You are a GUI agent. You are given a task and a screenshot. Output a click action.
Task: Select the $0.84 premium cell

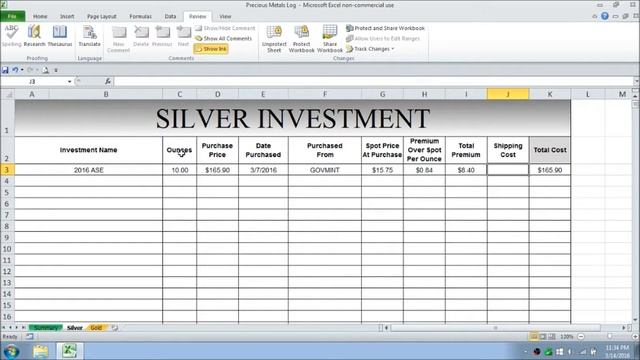point(424,170)
